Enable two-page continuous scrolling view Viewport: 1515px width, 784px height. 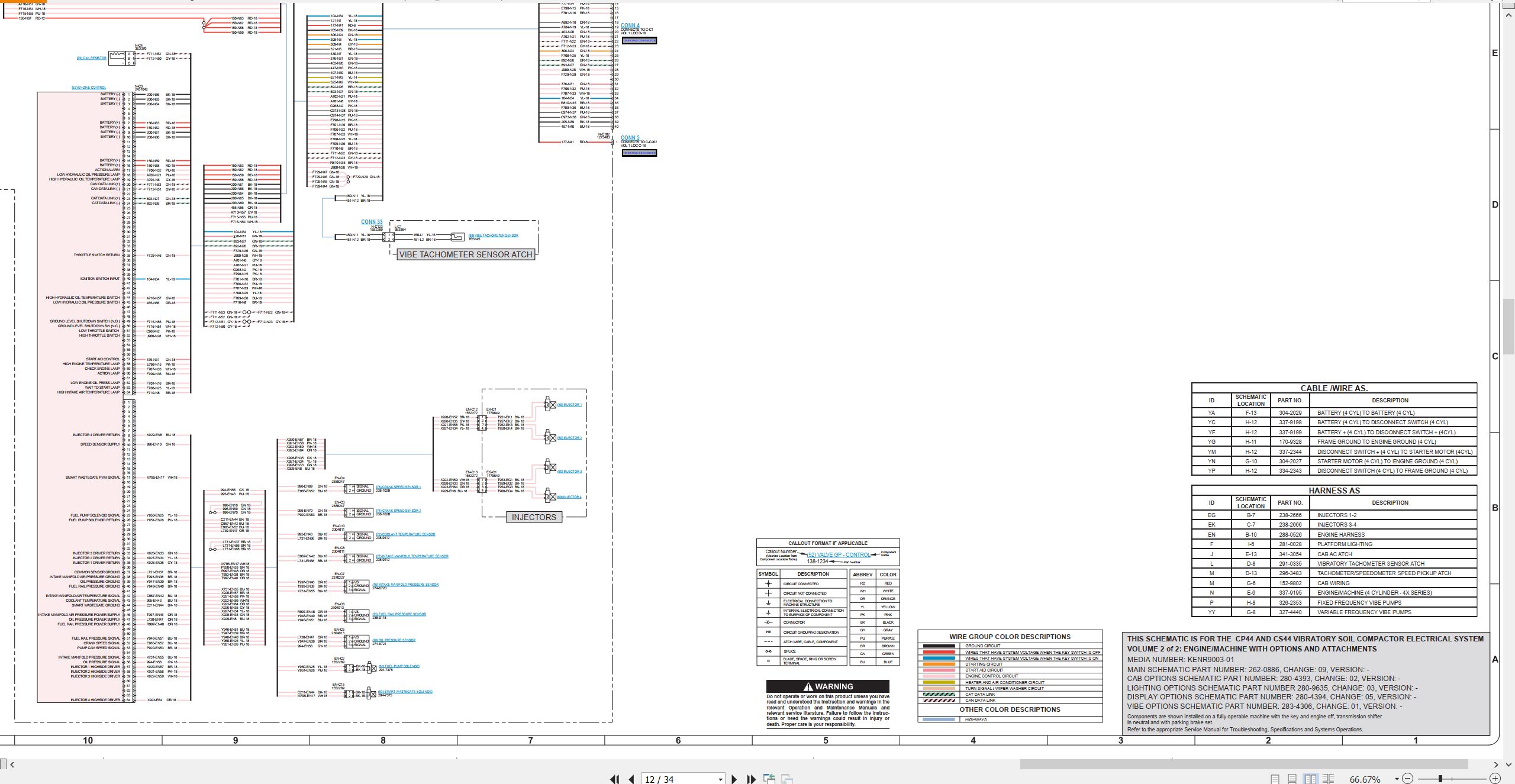pos(1328,779)
